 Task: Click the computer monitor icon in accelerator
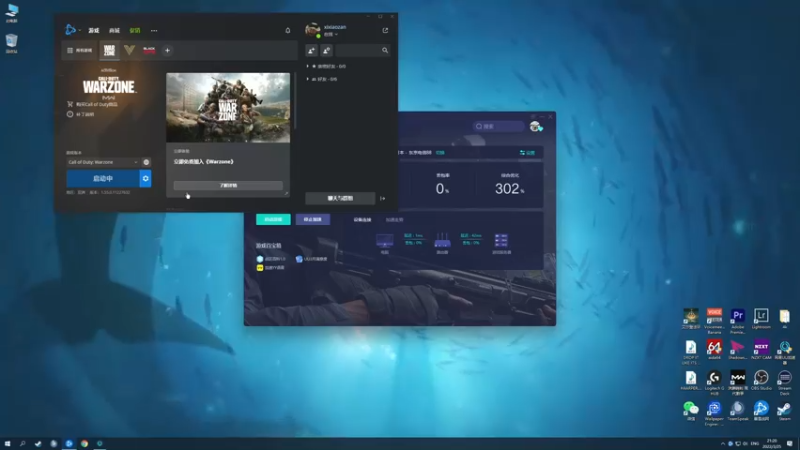tap(385, 241)
